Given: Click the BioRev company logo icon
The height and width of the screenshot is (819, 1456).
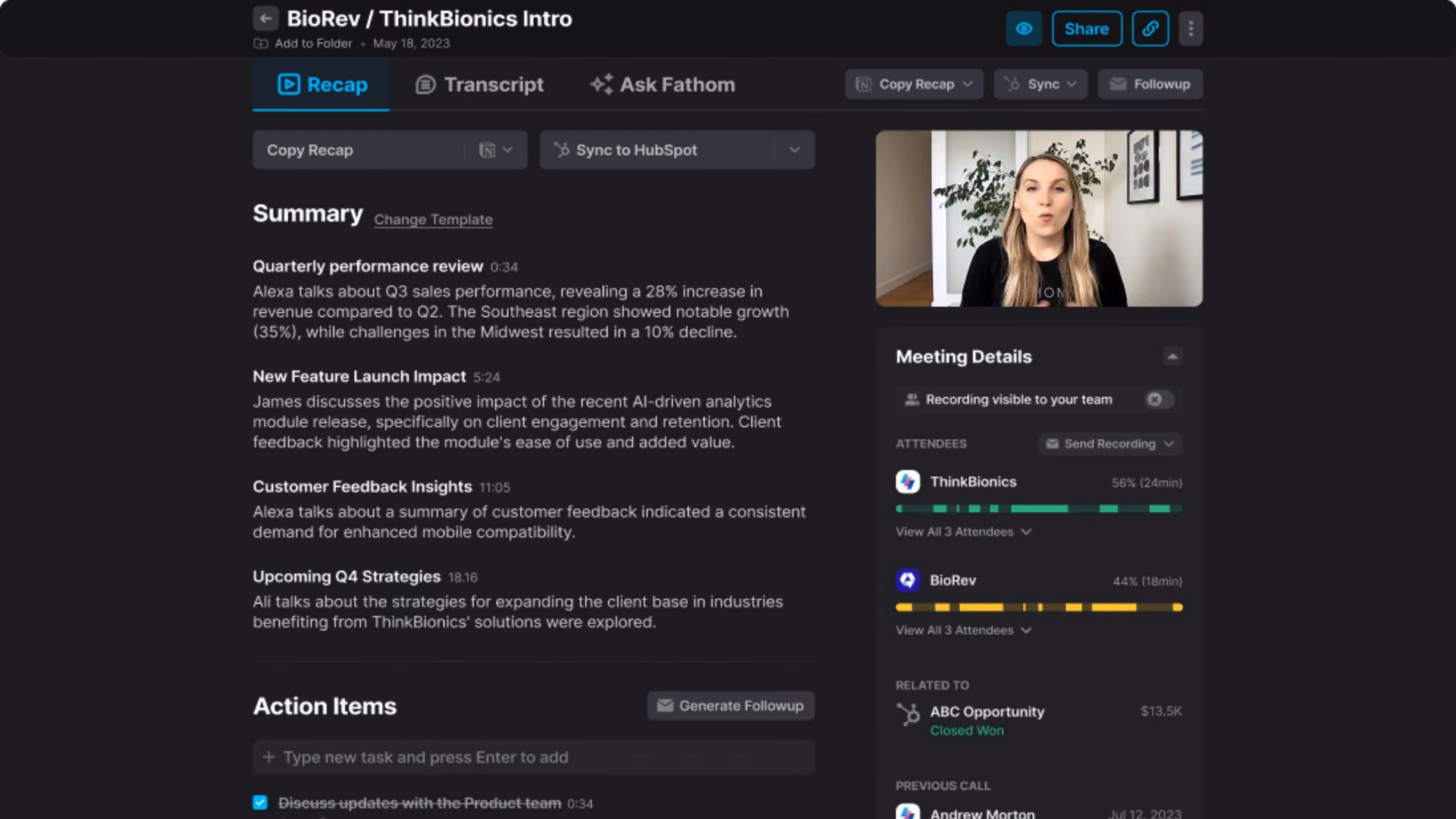Looking at the screenshot, I should (908, 580).
